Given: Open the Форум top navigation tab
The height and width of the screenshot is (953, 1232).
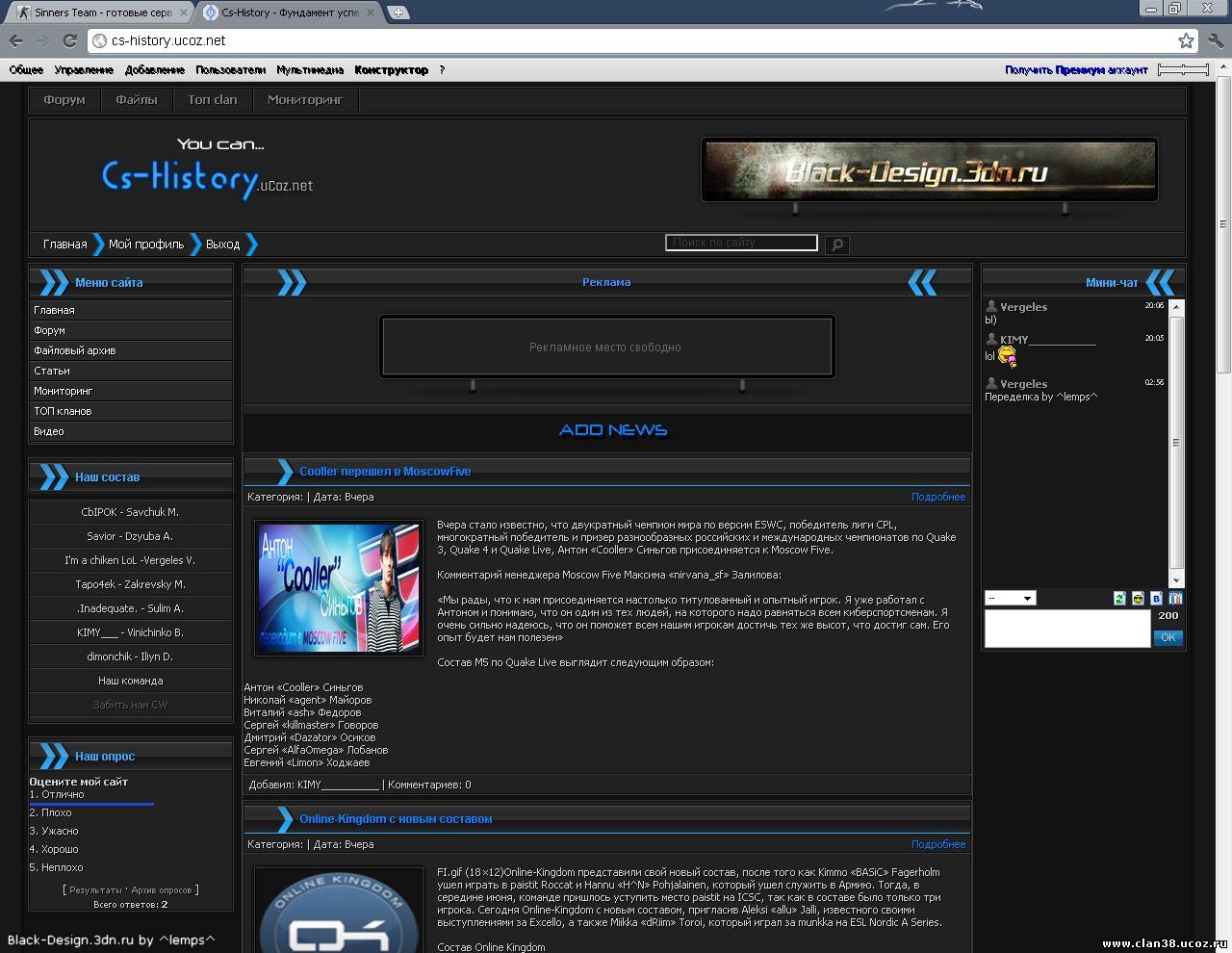Looking at the screenshot, I should point(64,99).
